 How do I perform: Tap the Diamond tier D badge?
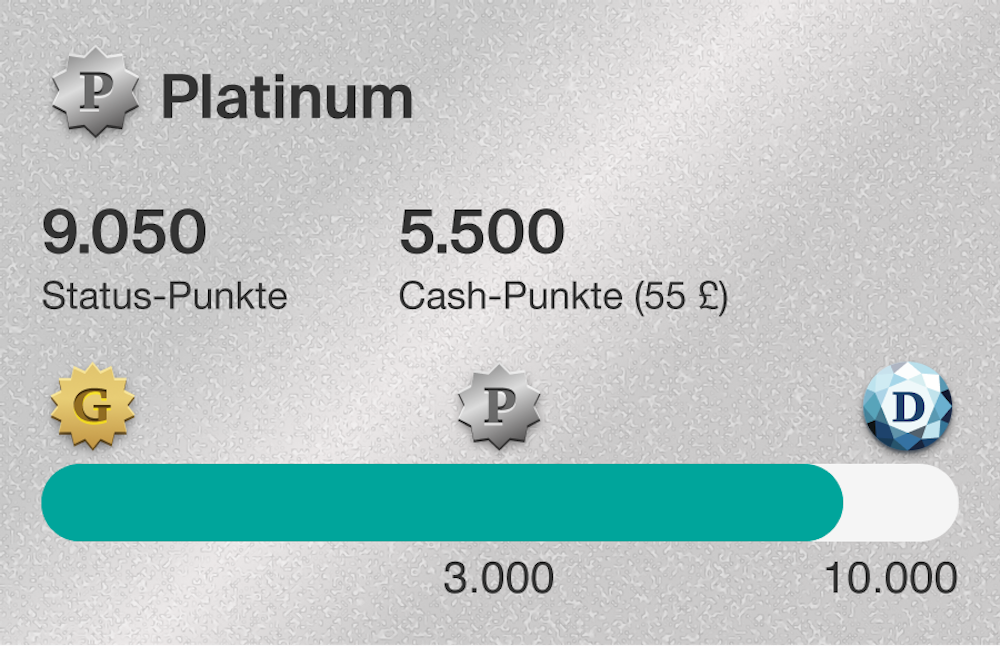[907, 406]
